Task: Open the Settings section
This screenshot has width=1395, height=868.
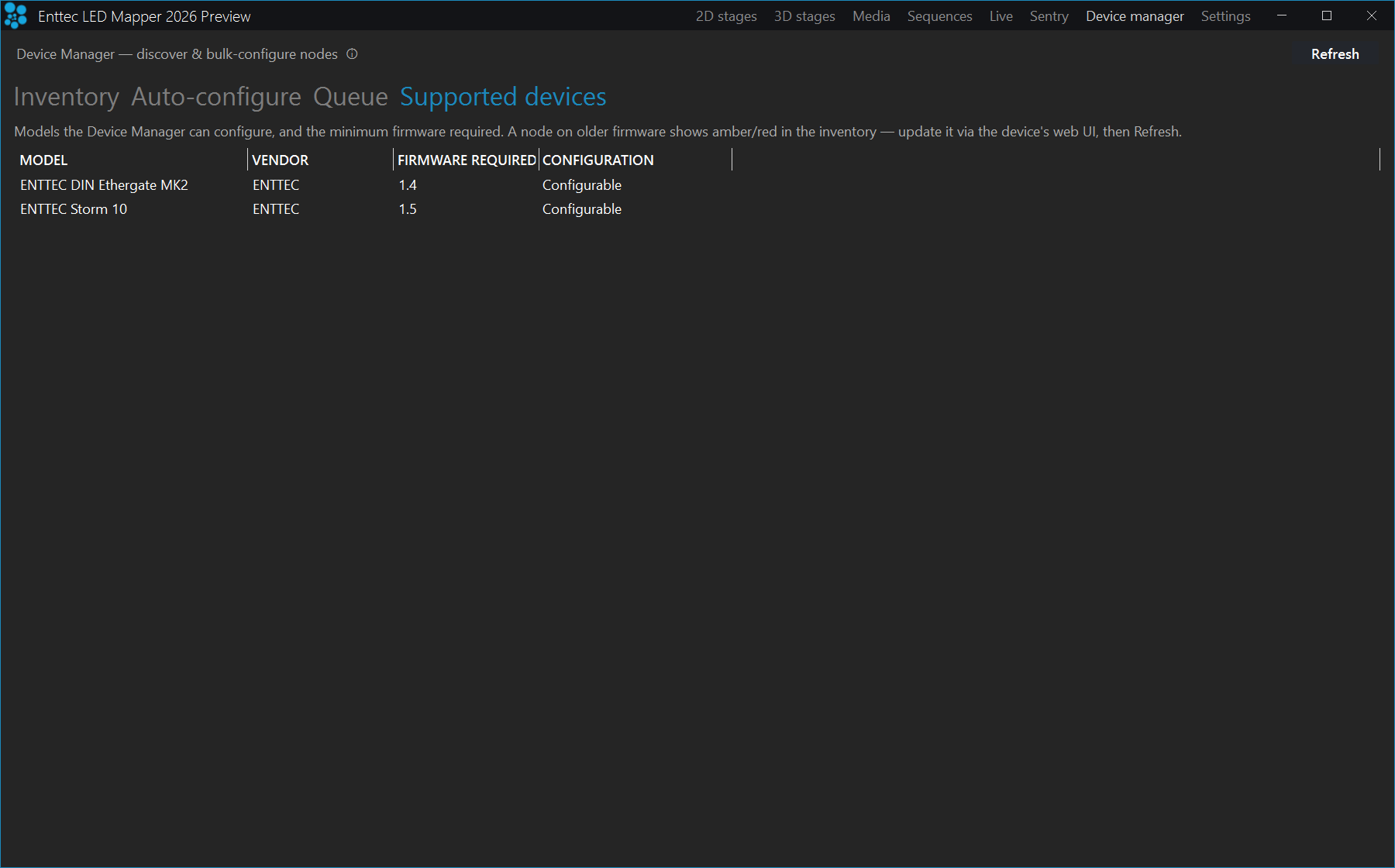Action: click(x=1225, y=16)
